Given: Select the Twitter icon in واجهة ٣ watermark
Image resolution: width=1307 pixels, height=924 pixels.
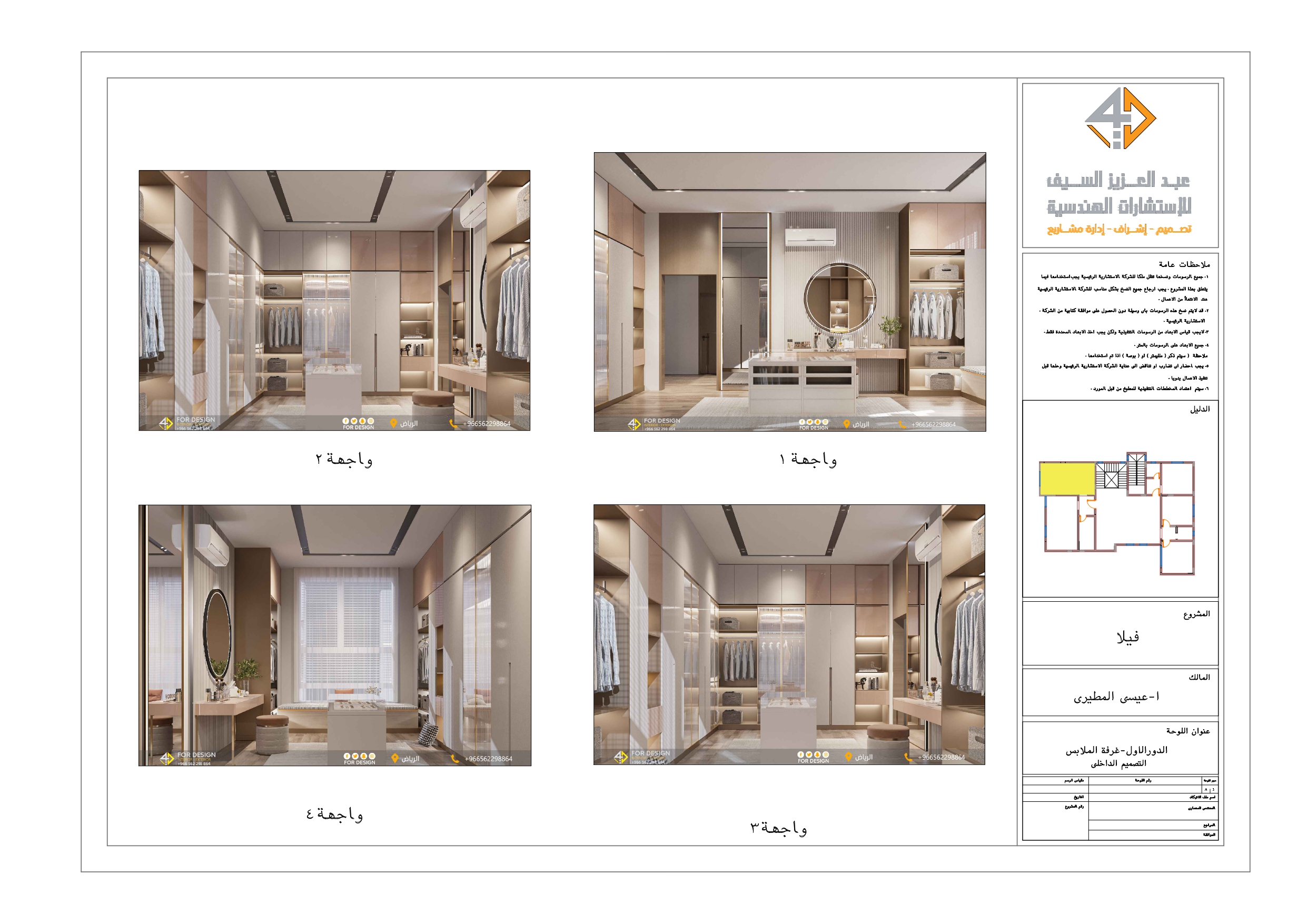Looking at the screenshot, I should (809, 755).
